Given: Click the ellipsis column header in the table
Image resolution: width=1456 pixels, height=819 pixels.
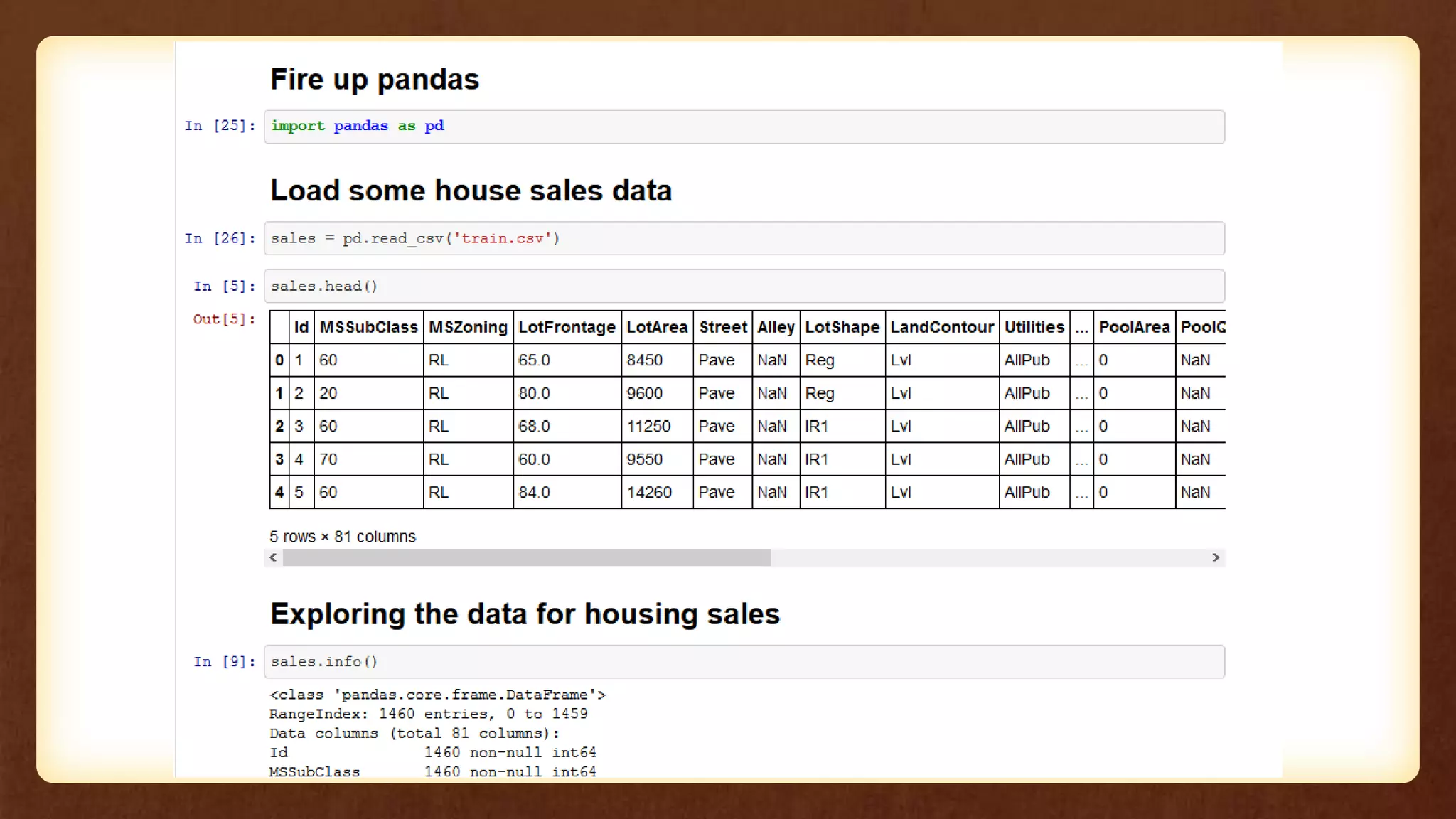Looking at the screenshot, I should 1081,327.
